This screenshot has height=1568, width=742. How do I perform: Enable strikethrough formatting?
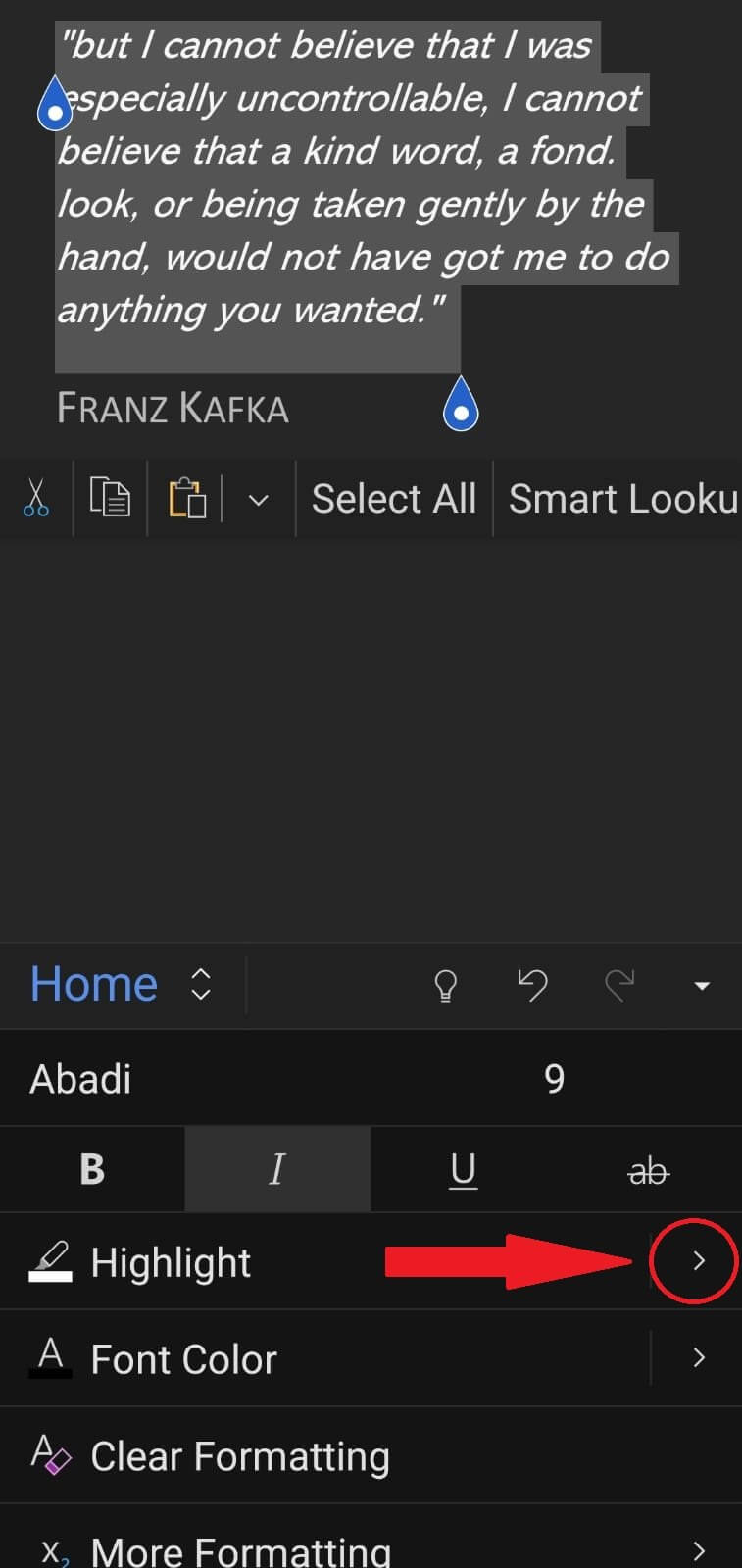click(x=647, y=1169)
